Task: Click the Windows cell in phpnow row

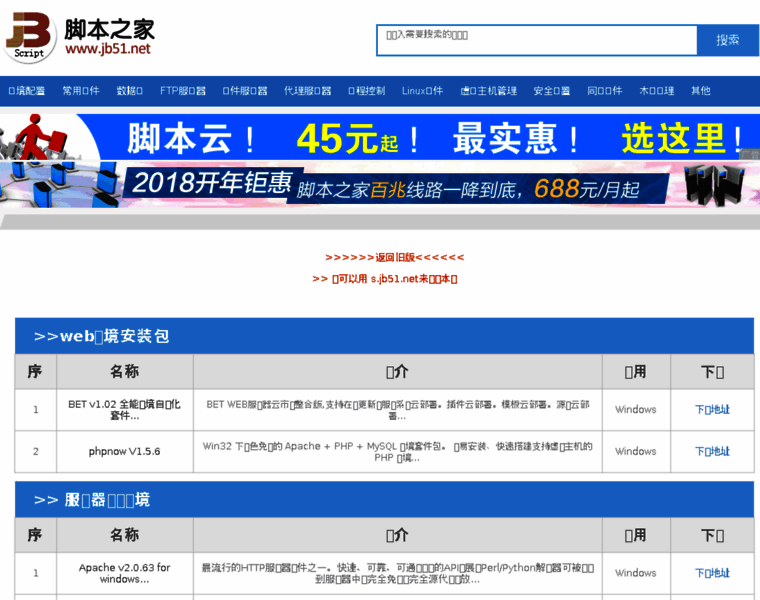Action: click(x=636, y=451)
